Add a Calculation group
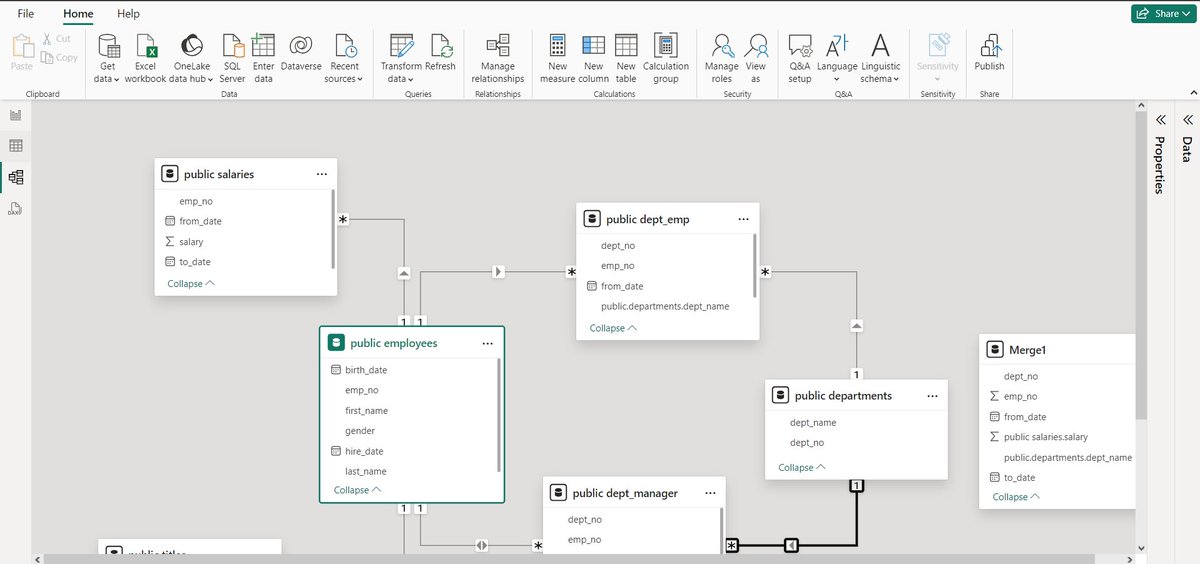Screen dimensions: 1200x564 click(x=666, y=58)
